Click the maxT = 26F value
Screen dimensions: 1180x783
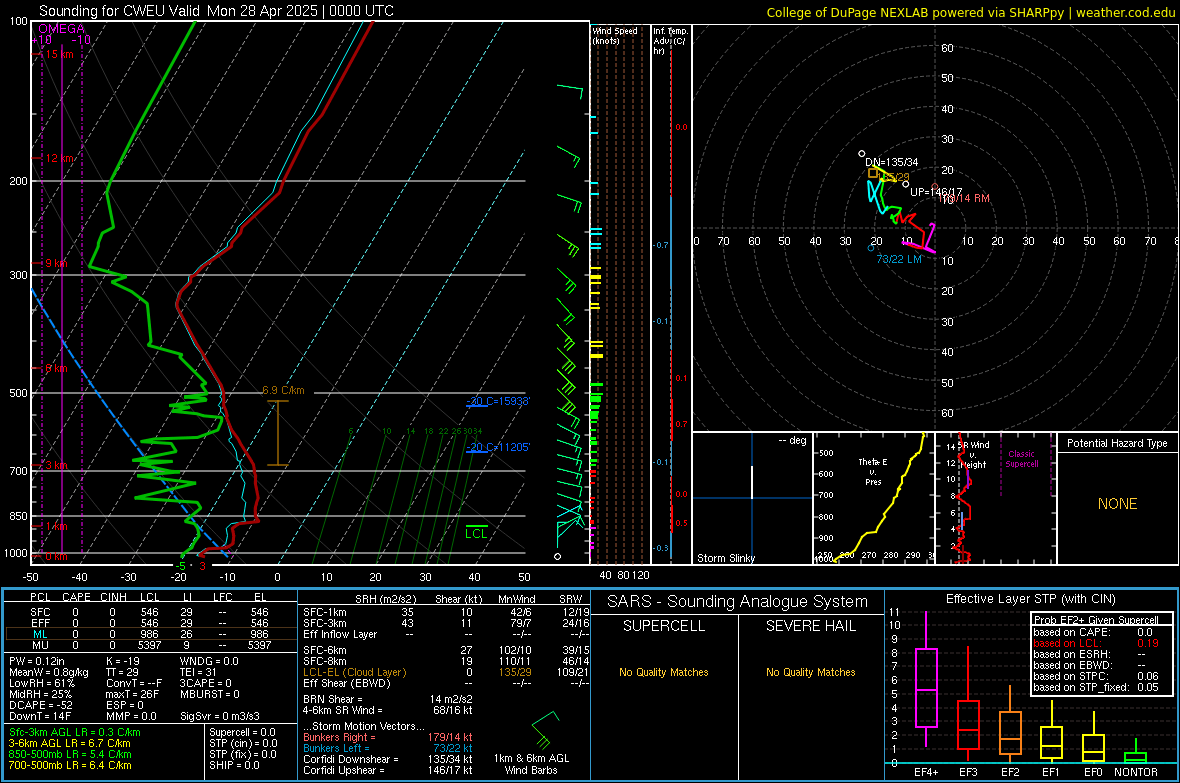(132, 694)
